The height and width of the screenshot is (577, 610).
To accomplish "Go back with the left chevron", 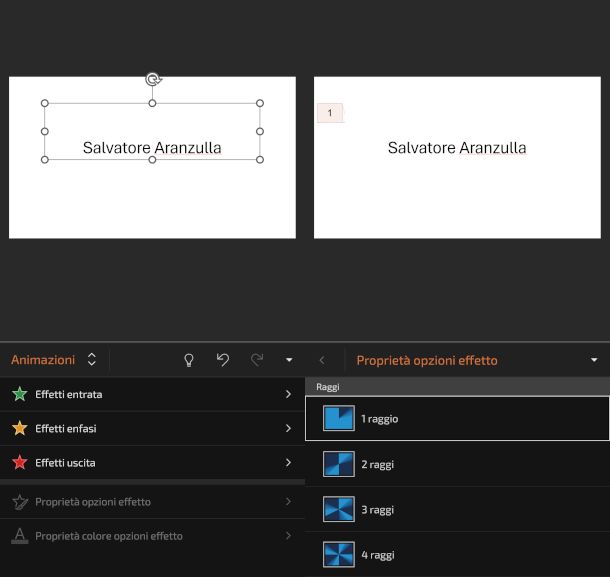I will point(321,360).
